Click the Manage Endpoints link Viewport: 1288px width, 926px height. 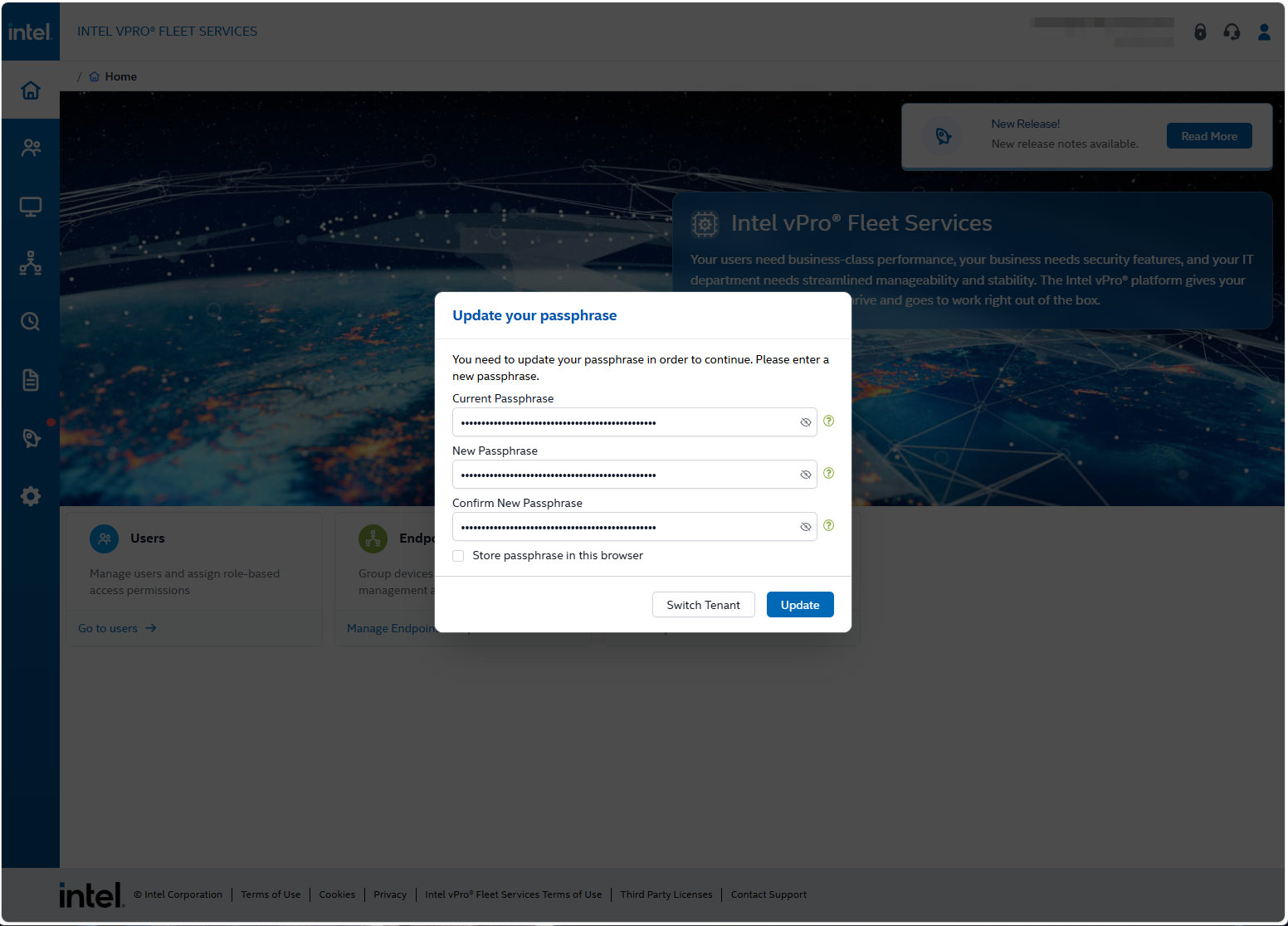click(x=391, y=628)
